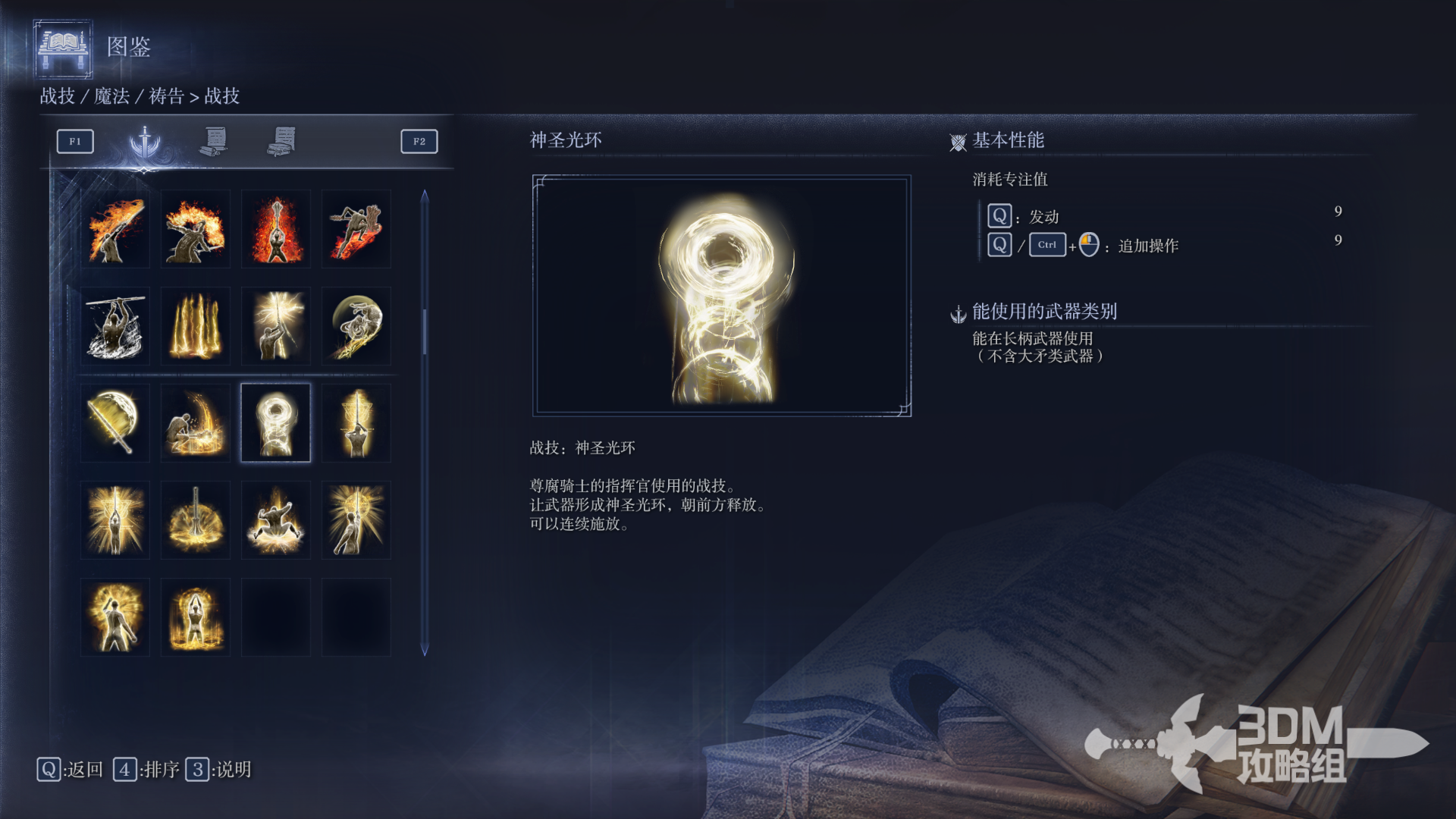
Task: Select the glowing upright sword skill icon
Action: (356, 423)
